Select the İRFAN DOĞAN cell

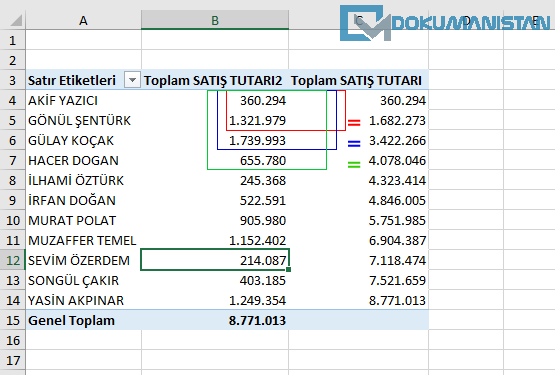pos(84,200)
